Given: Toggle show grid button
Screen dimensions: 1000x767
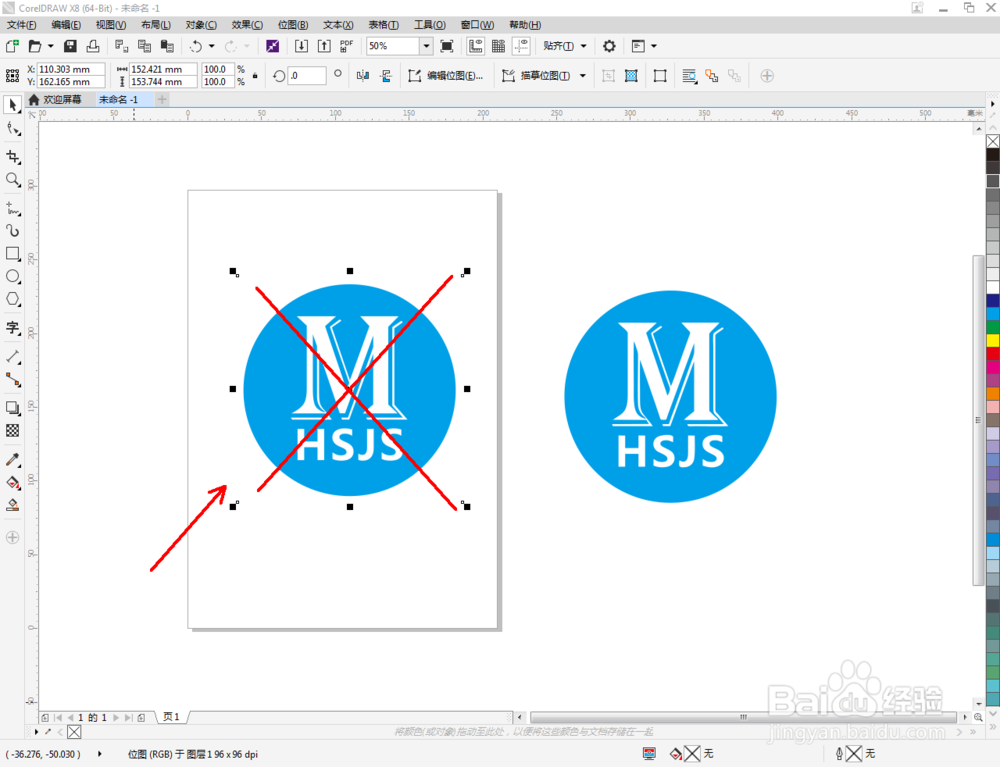Looking at the screenshot, I should point(498,46).
